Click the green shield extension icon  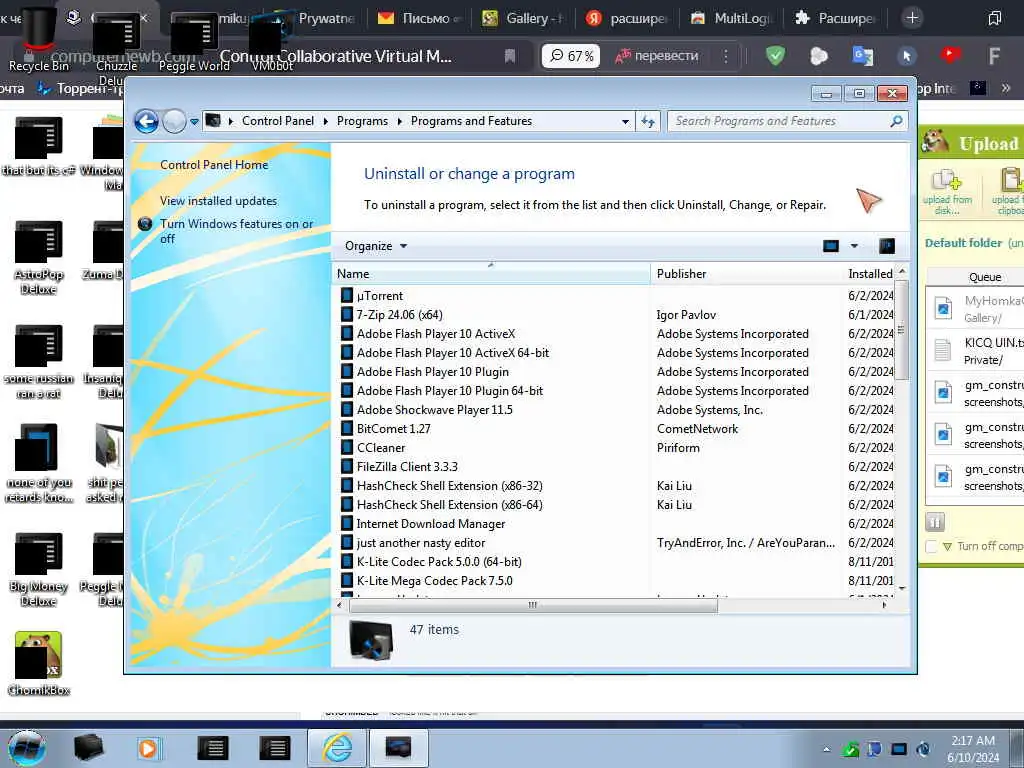click(x=775, y=56)
